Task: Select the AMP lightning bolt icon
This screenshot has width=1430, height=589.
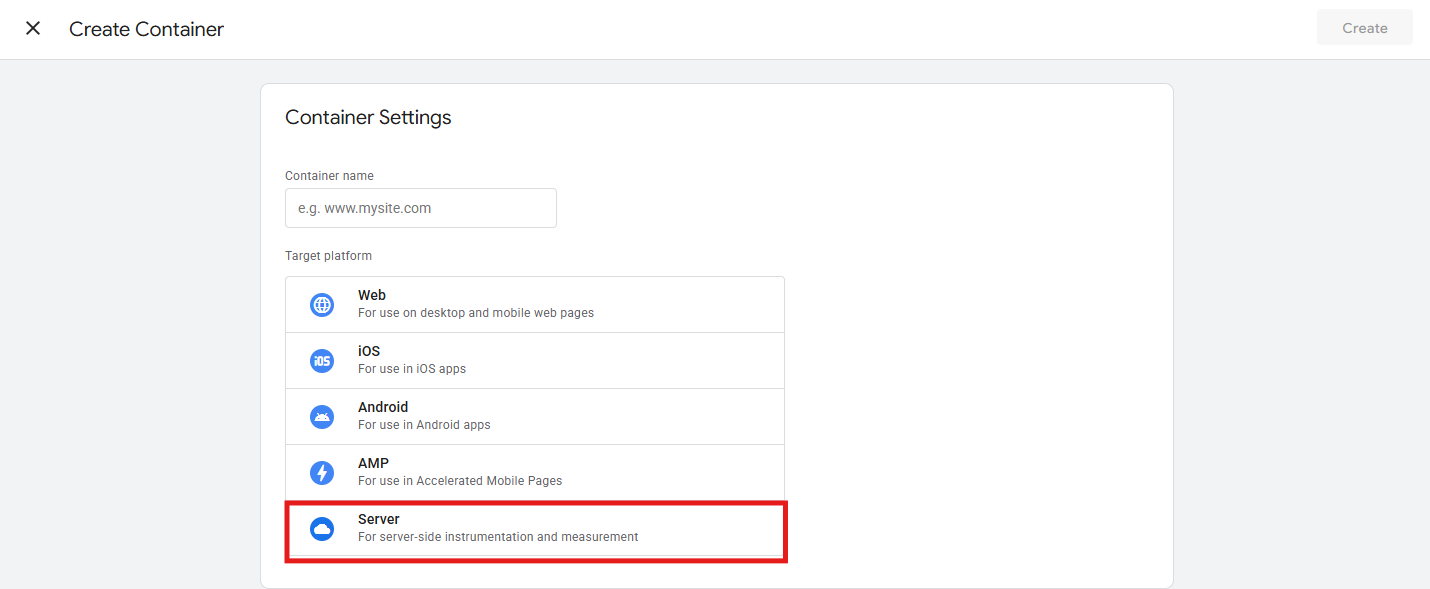Action: coord(322,473)
